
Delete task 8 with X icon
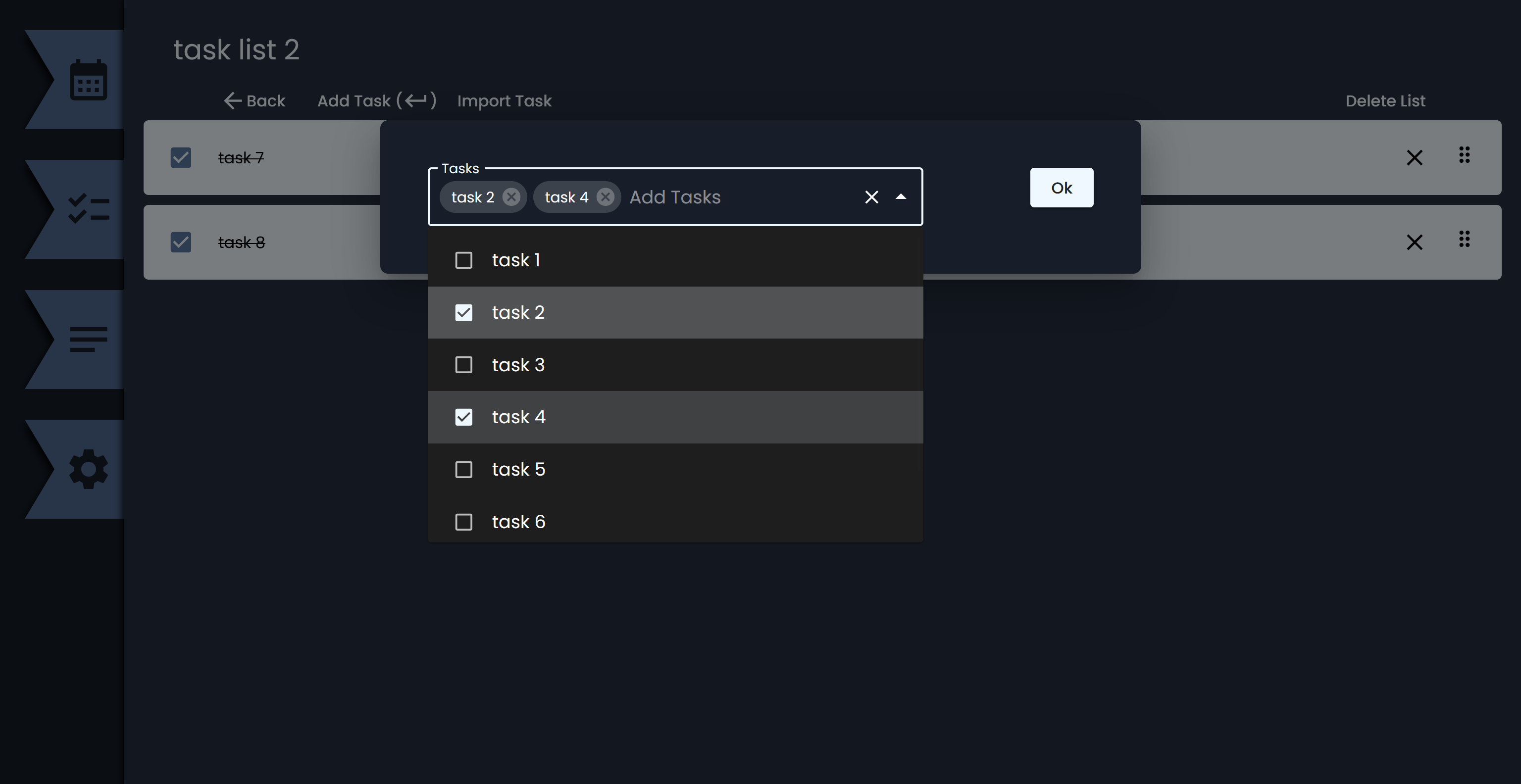point(1414,243)
